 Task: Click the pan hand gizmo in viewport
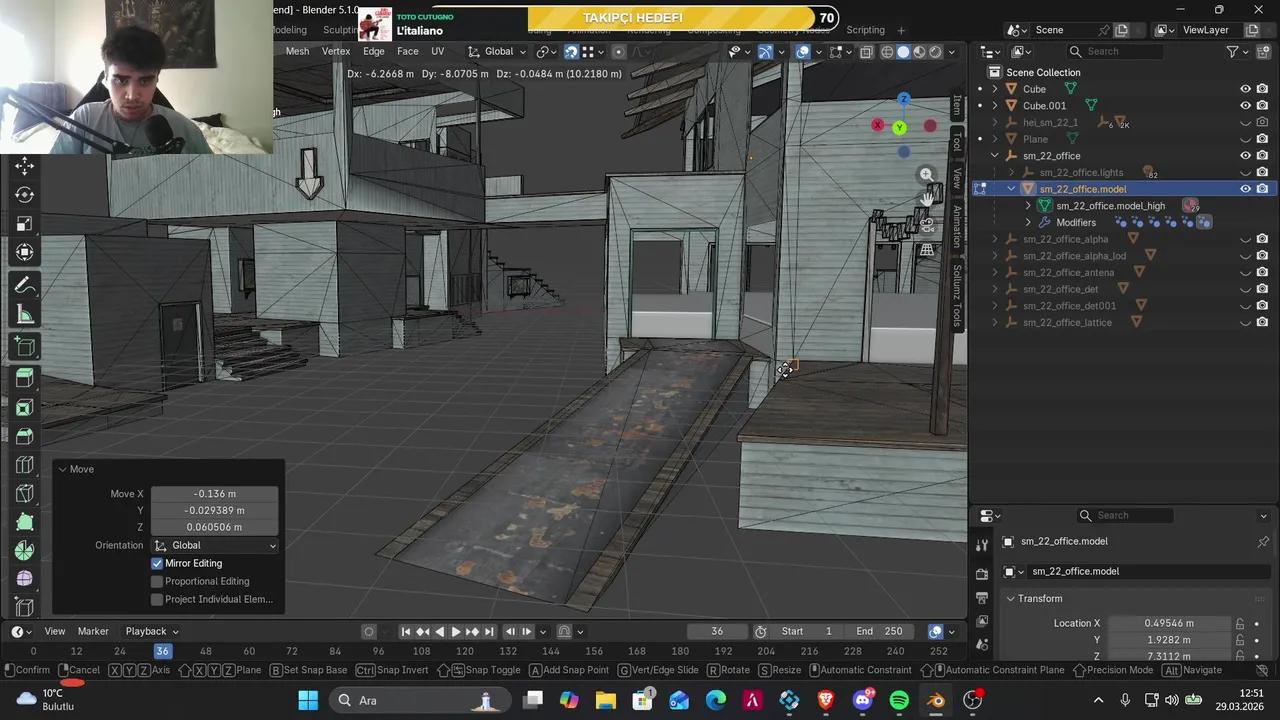pyautogui.click(x=927, y=199)
